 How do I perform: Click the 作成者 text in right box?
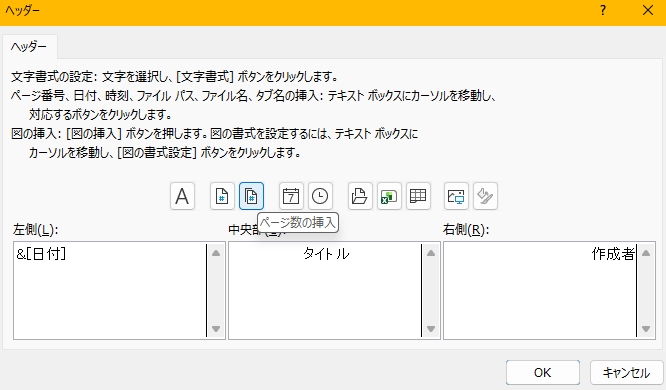tap(613, 254)
